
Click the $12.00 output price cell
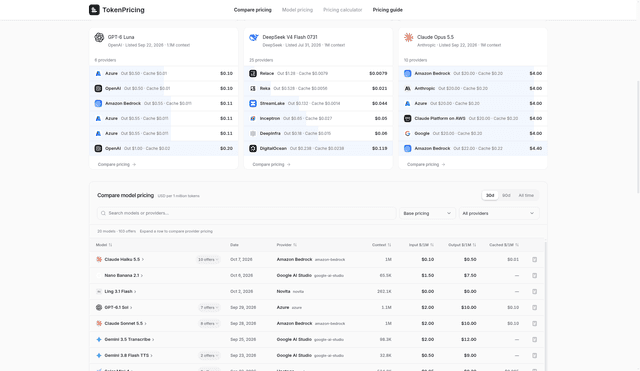[469, 340]
